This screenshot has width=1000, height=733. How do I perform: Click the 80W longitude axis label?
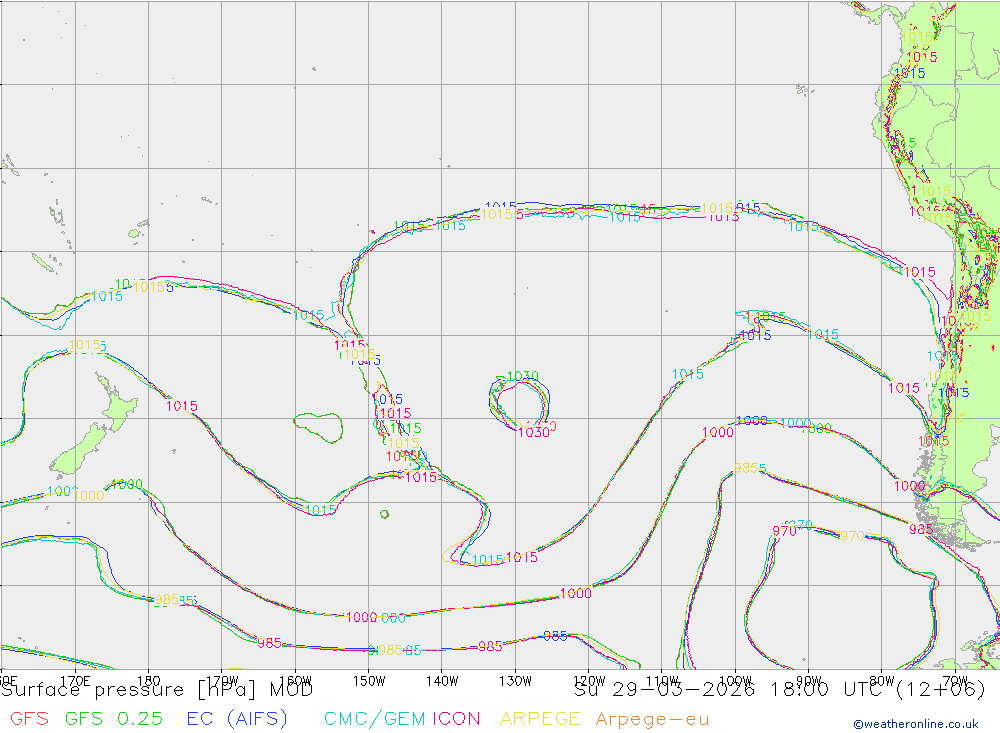coord(882,681)
